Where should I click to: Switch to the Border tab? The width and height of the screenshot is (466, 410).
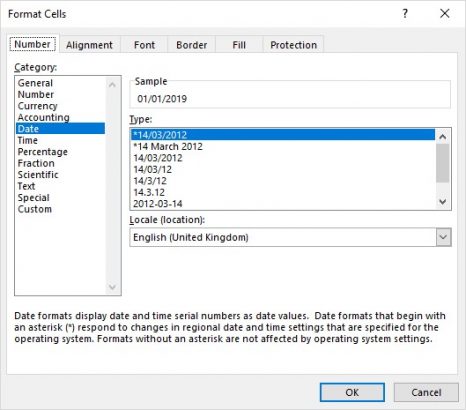pyautogui.click(x=191, y=45)
